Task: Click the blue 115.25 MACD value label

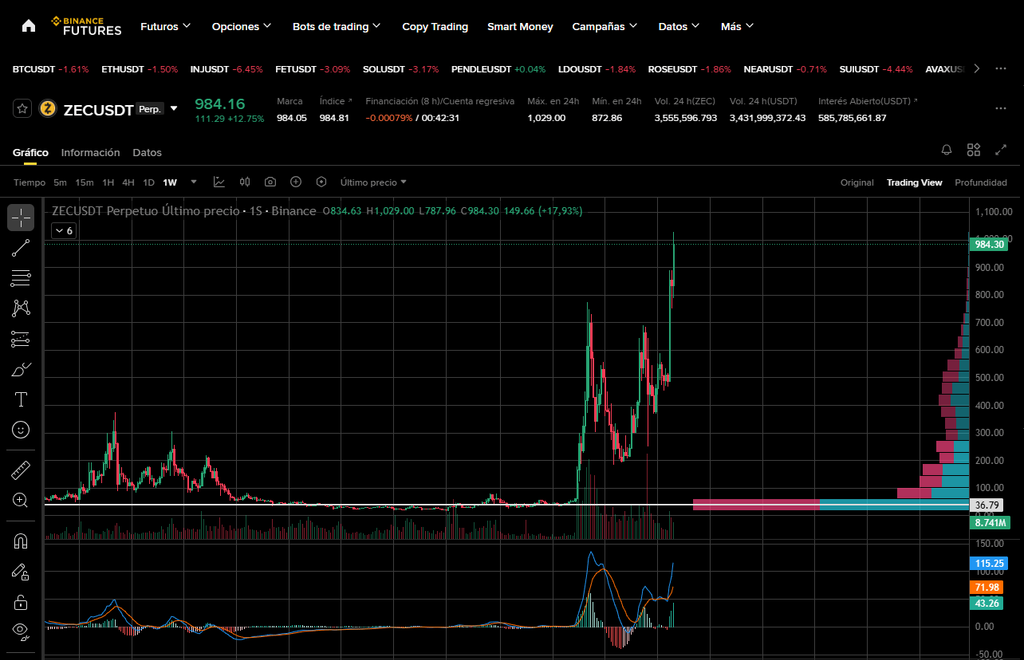Action: (x=989, y=563)
